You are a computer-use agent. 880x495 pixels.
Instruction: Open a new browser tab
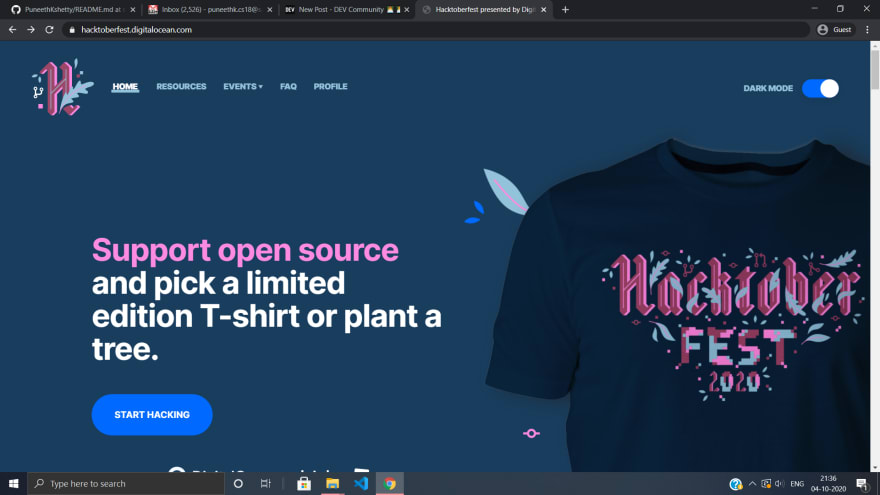[565, 10]
